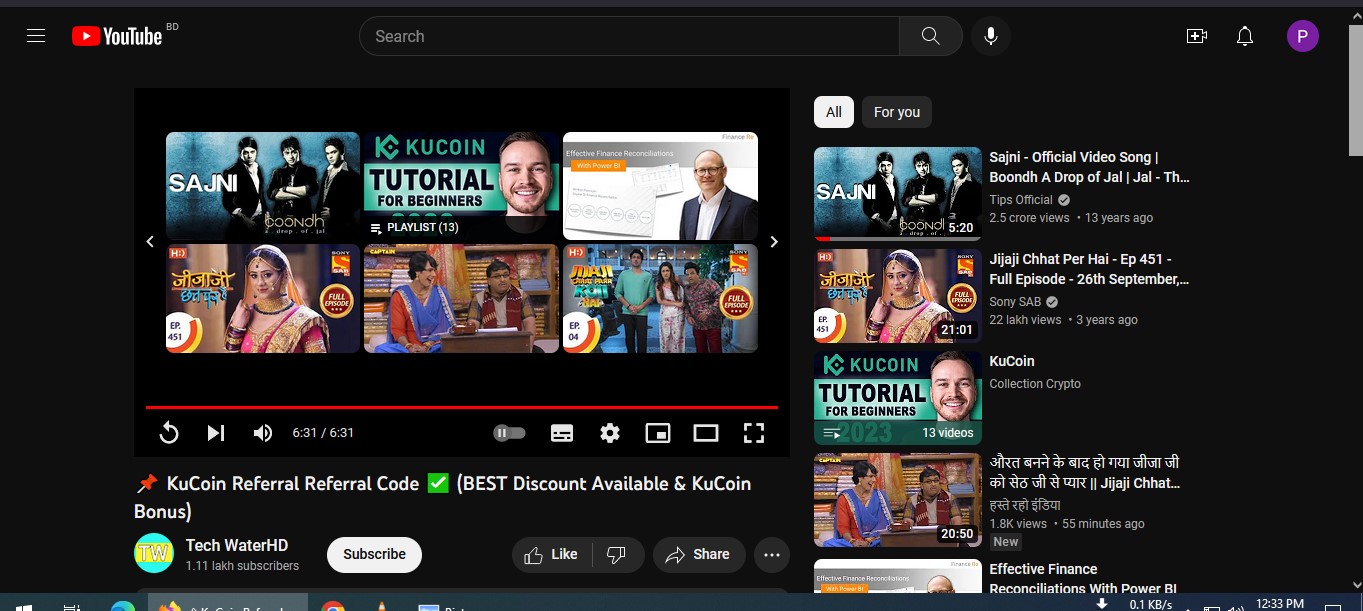The width and height of the screenshot is (1363, 611).
Task: Open the YouTube guide hamburger menu
Action: 36,36
